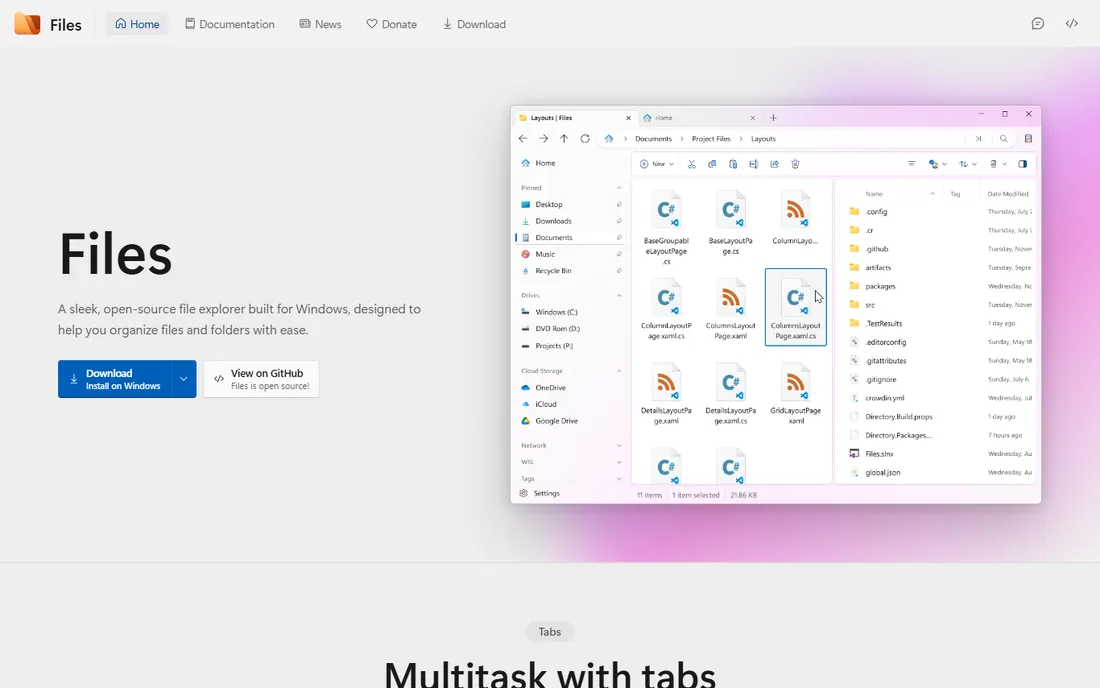1100x688 pixels.
Task: Click the OneDrive cloud item in sidebar
Action: pos(544,388)
